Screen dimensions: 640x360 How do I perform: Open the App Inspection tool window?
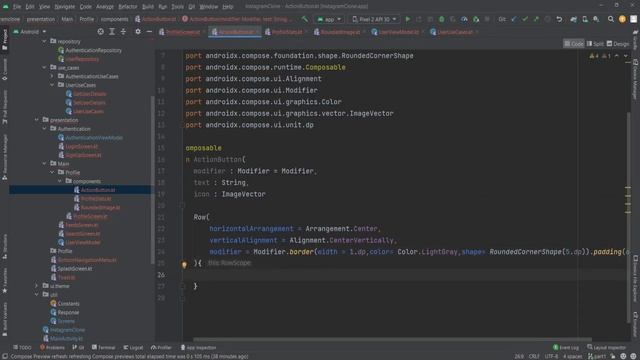(x=198, y=347)
